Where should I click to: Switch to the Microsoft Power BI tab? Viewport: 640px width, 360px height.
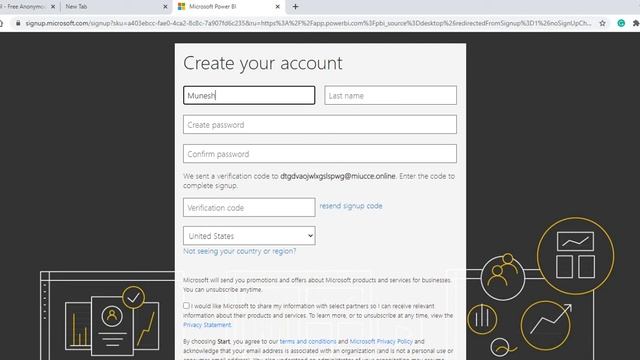(x=229, y=7)
